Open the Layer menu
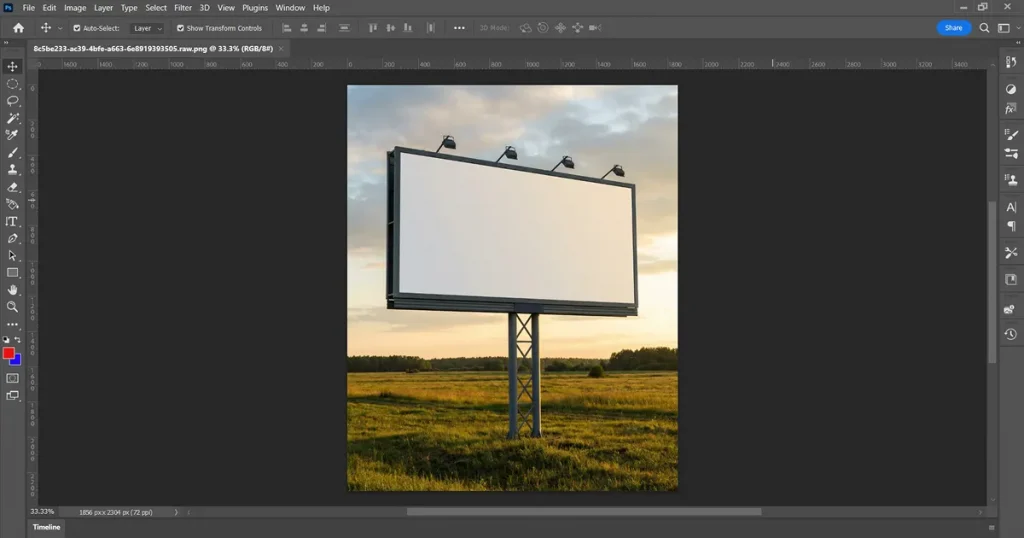 (103, 8)
